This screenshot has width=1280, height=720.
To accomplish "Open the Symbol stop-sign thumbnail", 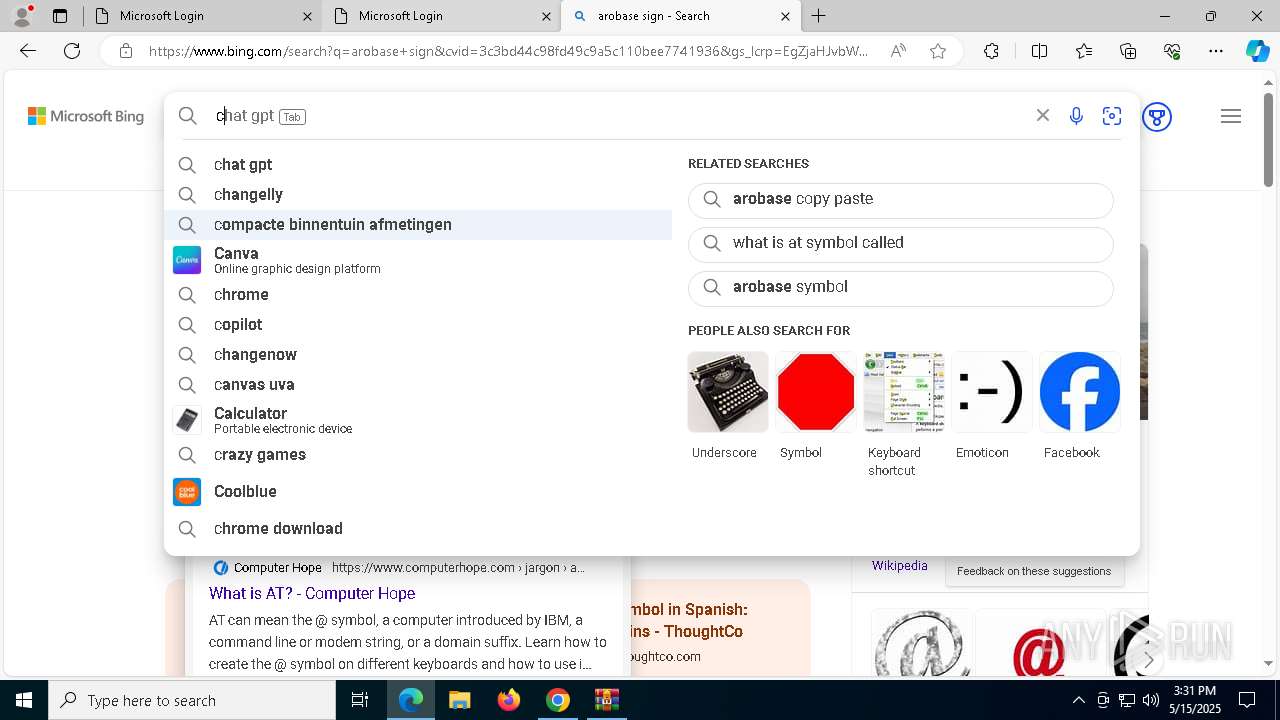I will point(816,392).
